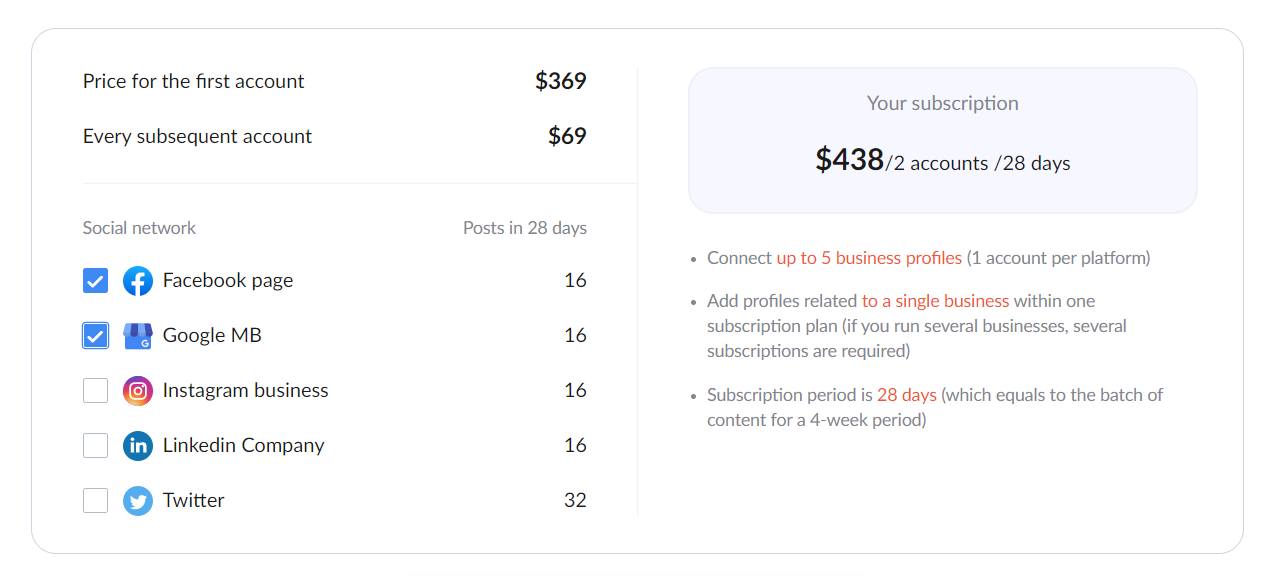Click the $369 first account price

[561, 81]
